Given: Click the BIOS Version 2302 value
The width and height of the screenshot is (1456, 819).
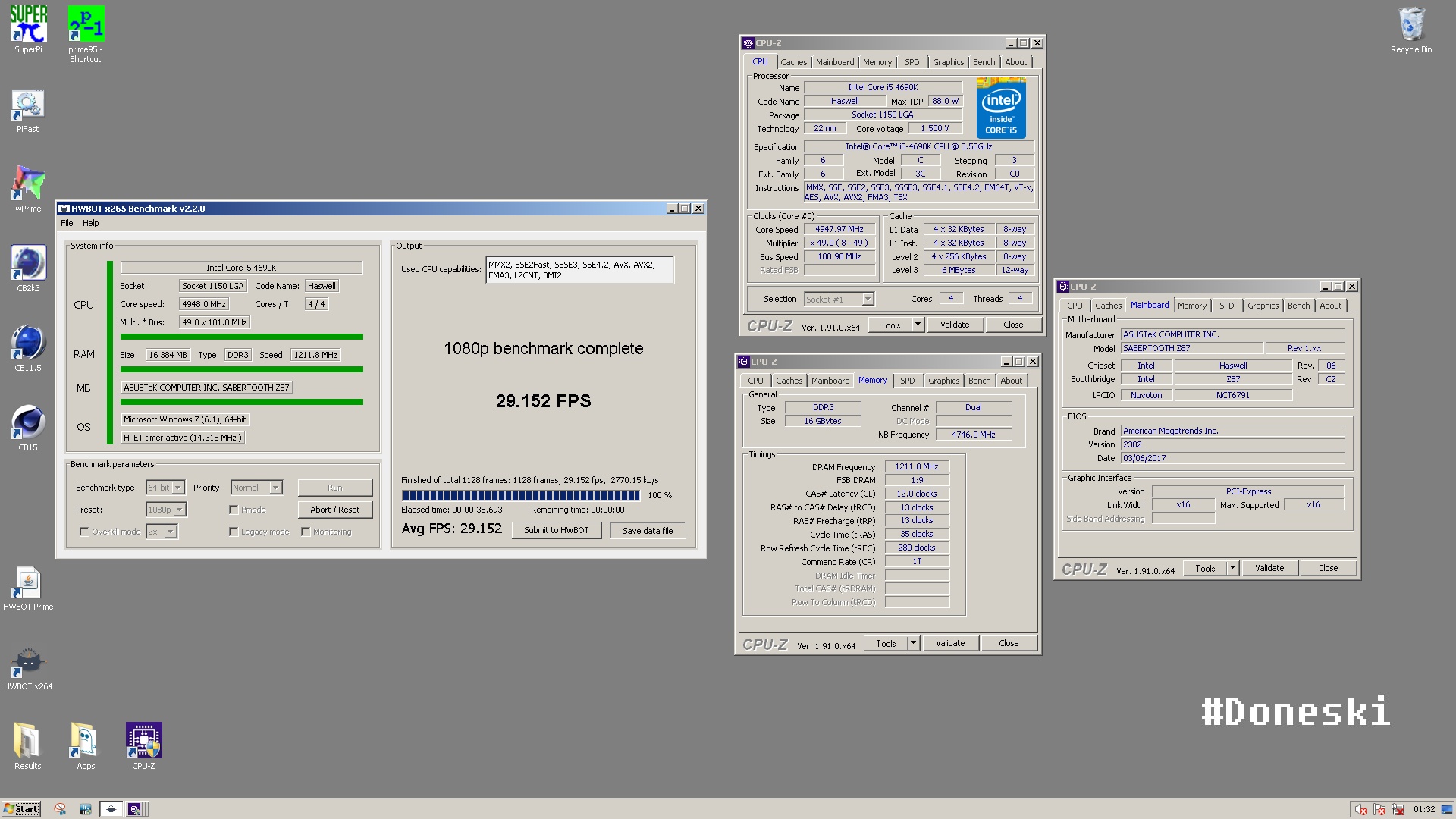Looking at the screenshot, I should tap(1232, 444).
